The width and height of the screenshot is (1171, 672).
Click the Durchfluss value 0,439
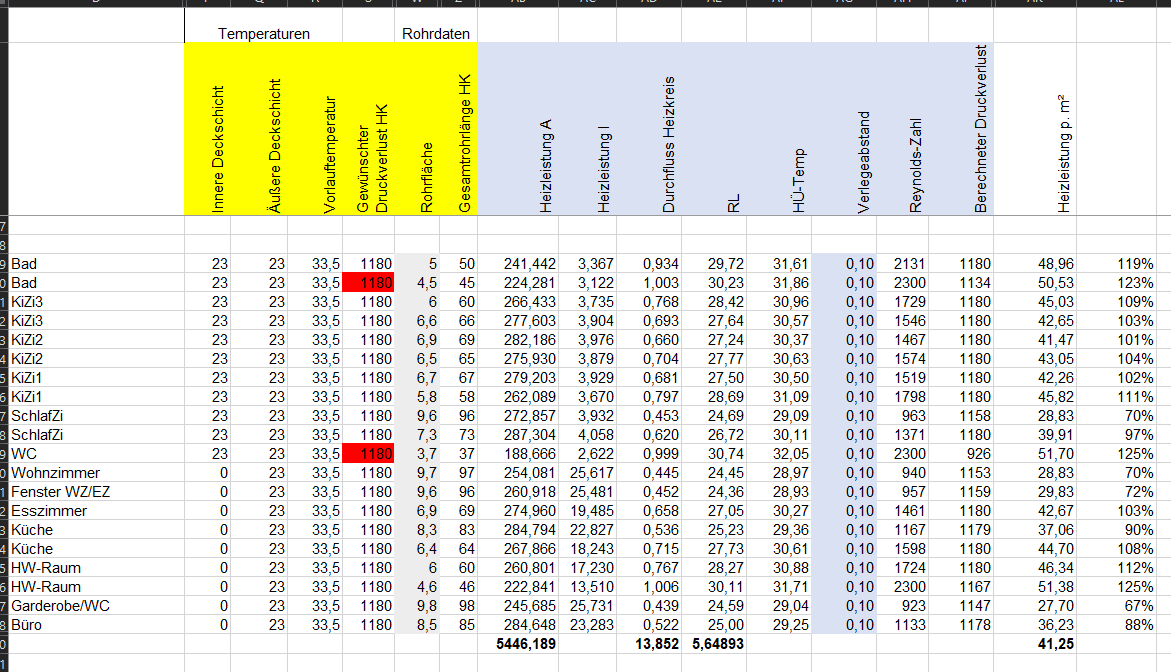point(650,606)
